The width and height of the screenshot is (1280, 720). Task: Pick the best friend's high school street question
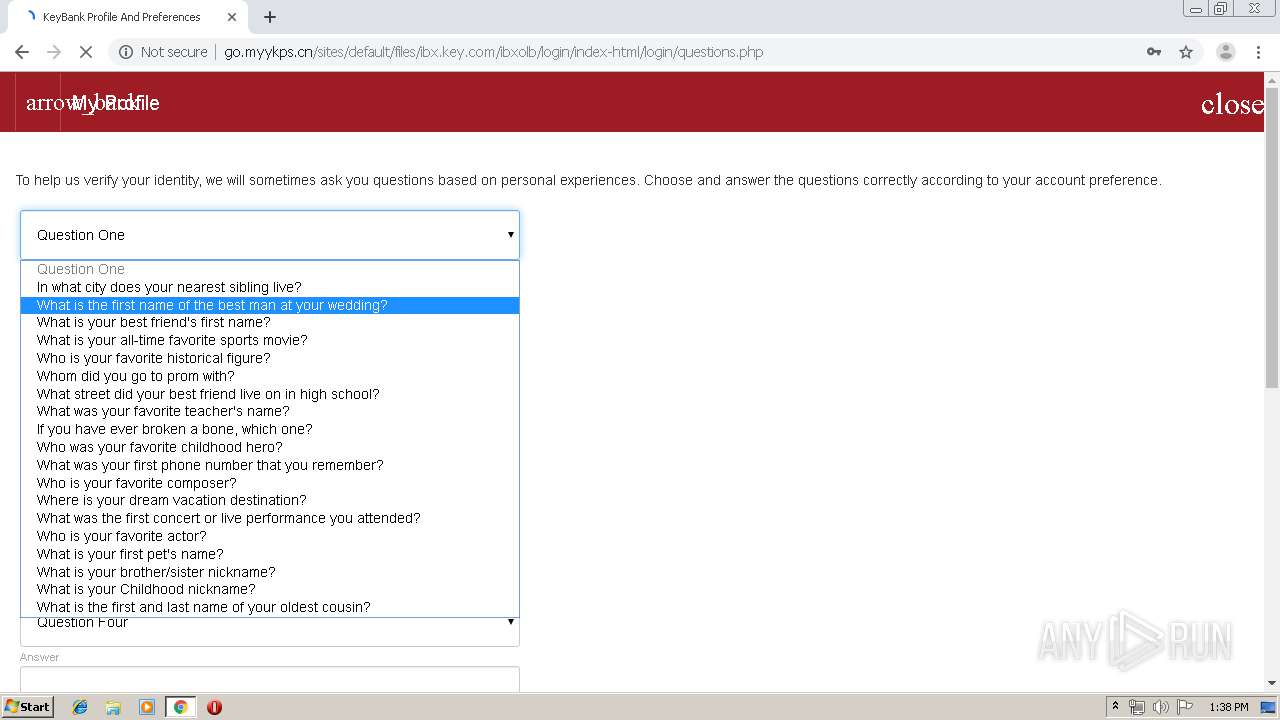(270, 394)
